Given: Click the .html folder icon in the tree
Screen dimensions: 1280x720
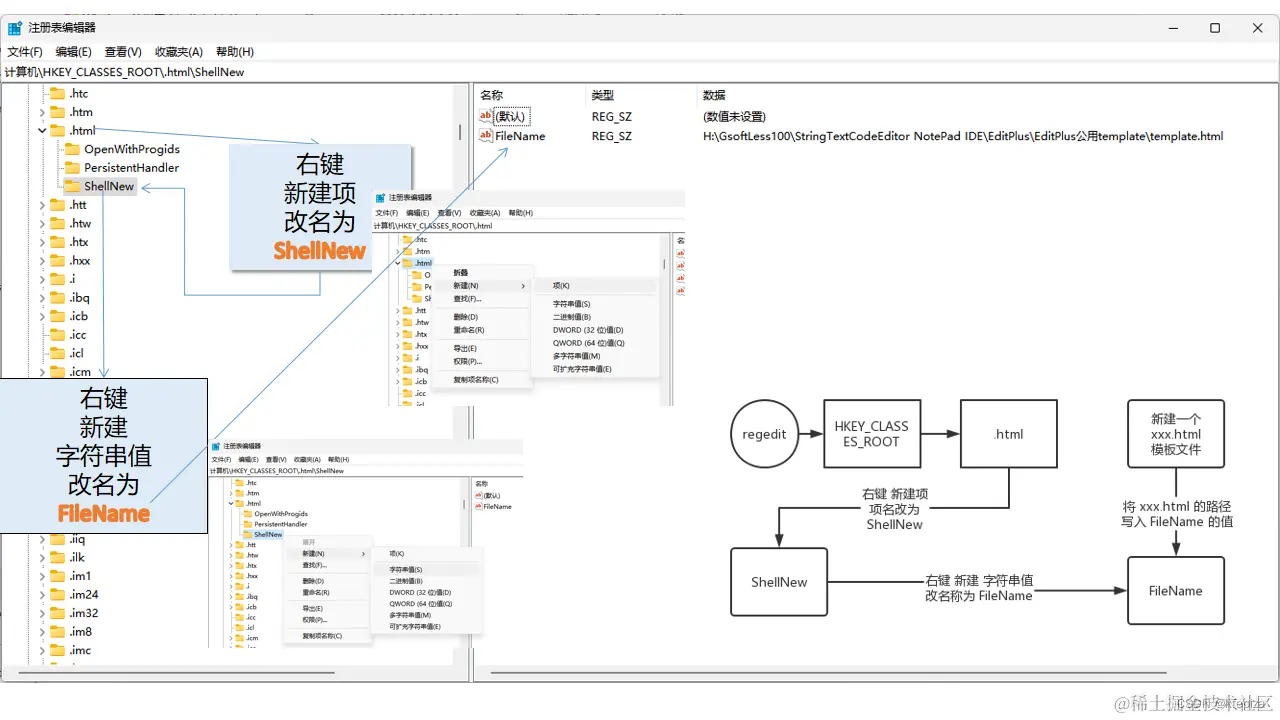Looking at the screenshot, I should pyautogui.click(x=59, y=130).
